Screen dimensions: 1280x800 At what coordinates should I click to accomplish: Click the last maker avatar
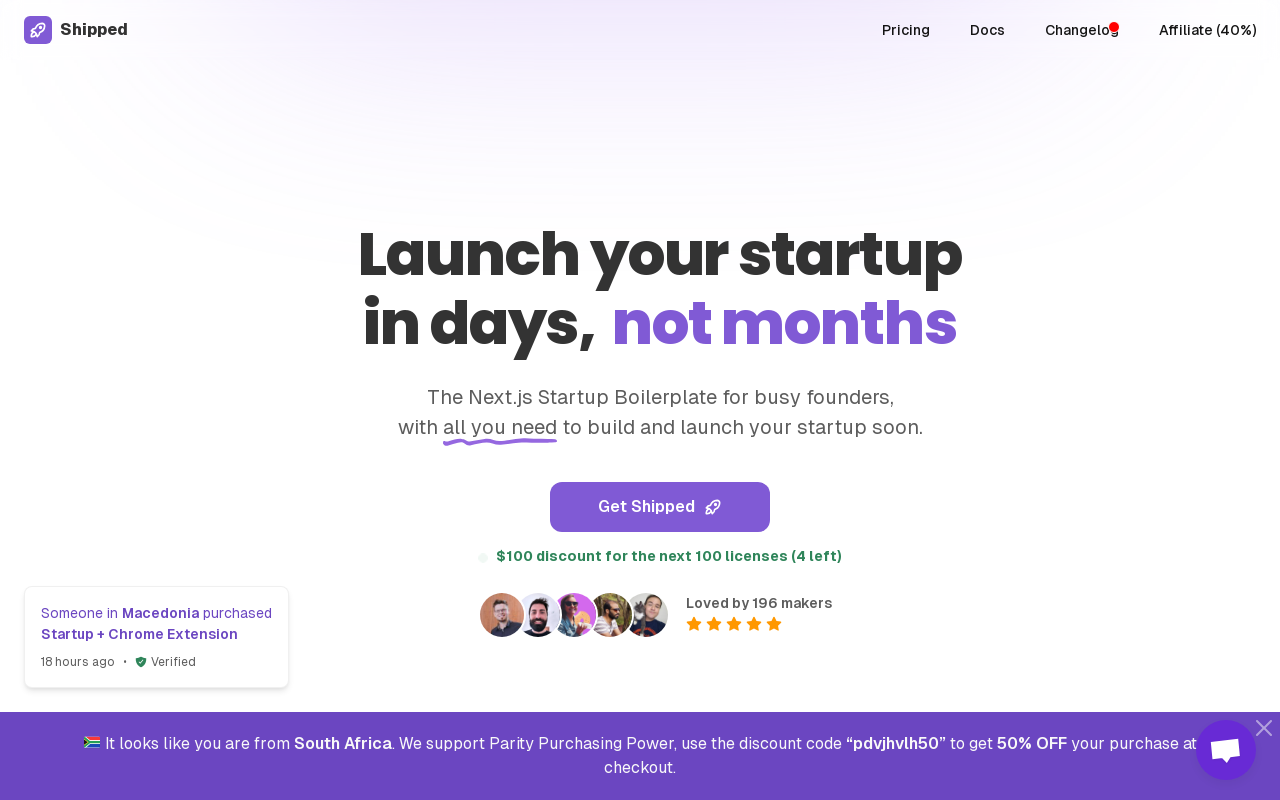[647, 615]
